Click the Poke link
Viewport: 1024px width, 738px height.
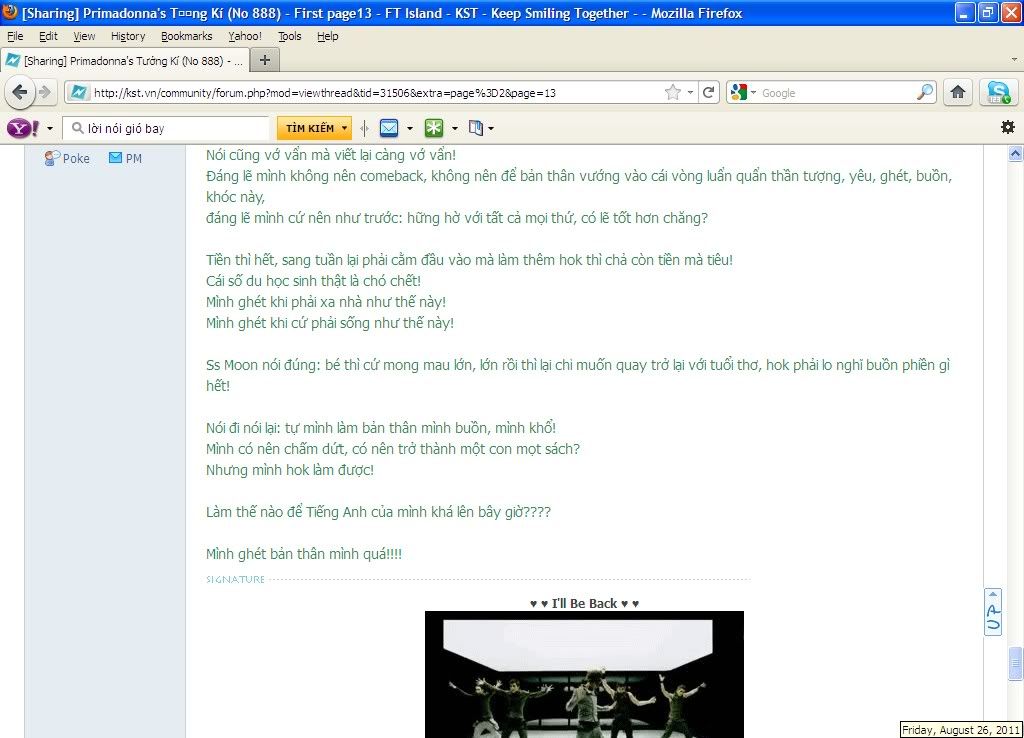point(67,158)
